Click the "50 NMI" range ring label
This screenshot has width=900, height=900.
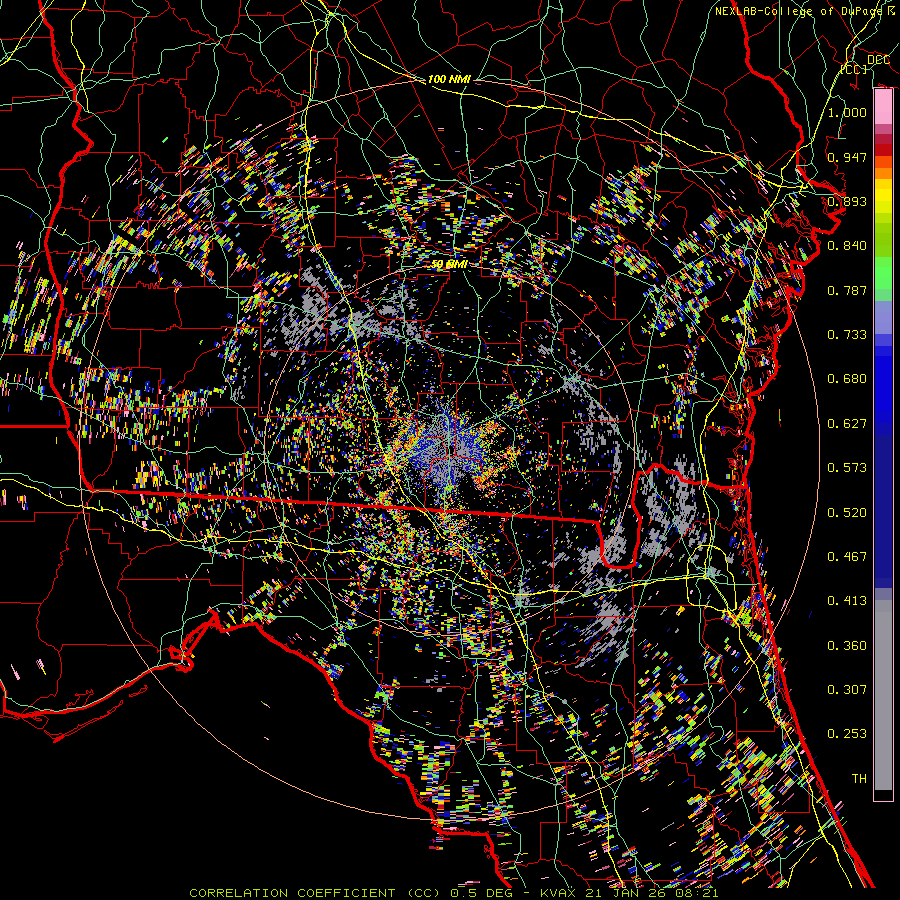click(x=449, y=264)
